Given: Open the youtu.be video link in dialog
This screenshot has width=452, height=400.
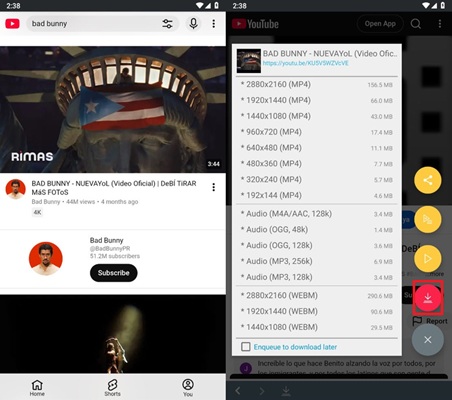Looking at the screenshot, I should 306,63.
